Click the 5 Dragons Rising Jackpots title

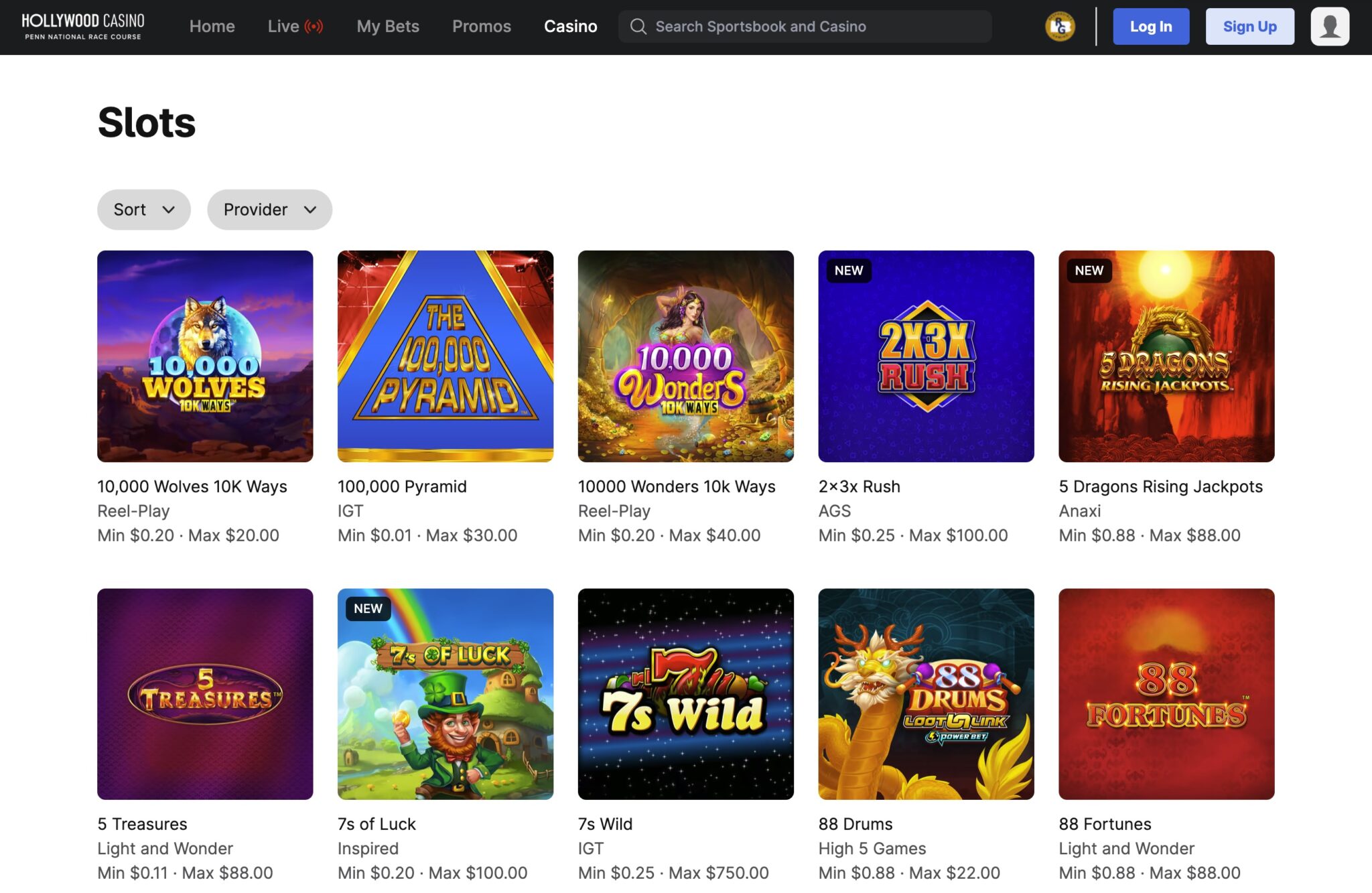tap(1160, 486)
